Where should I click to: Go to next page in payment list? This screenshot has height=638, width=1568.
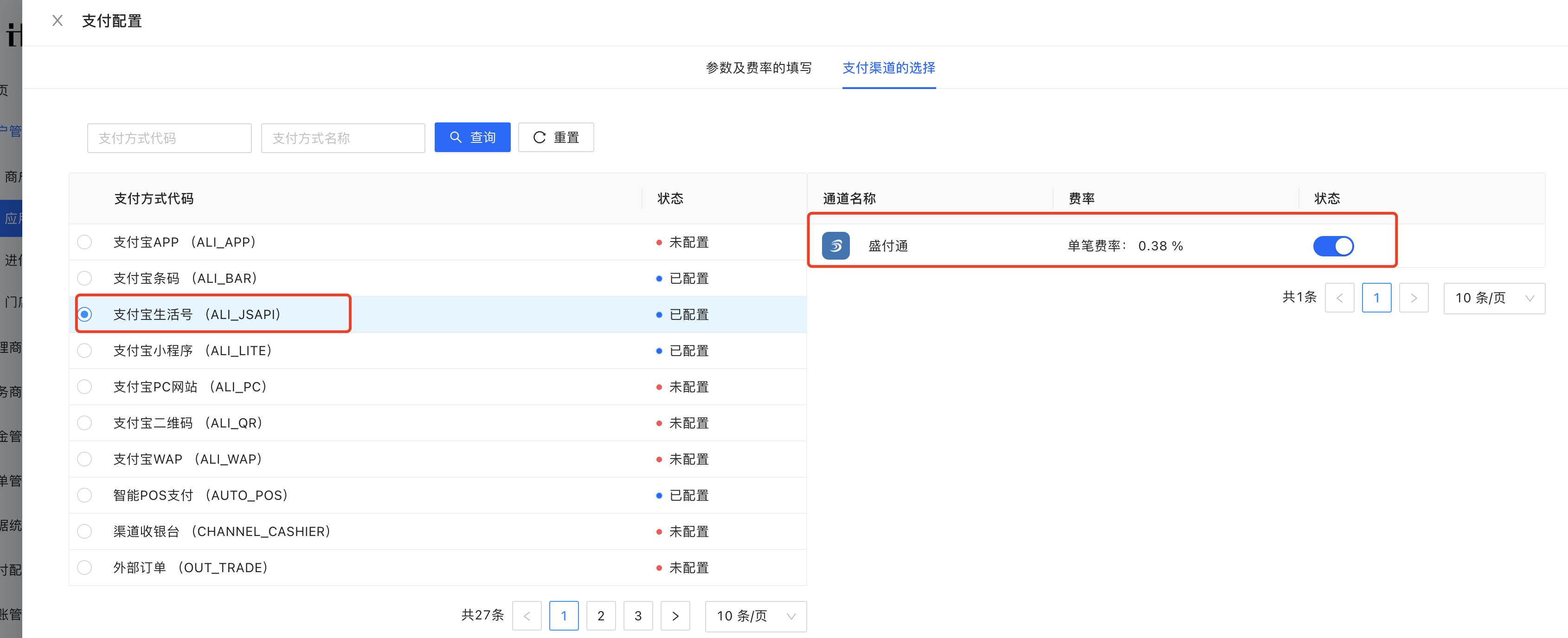click(x=675, y=615)
